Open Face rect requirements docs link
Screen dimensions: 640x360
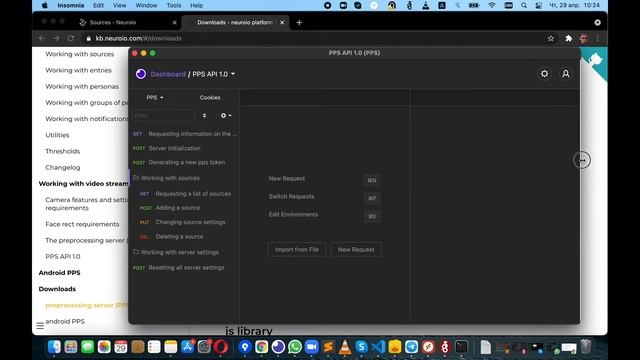[82, 224]
